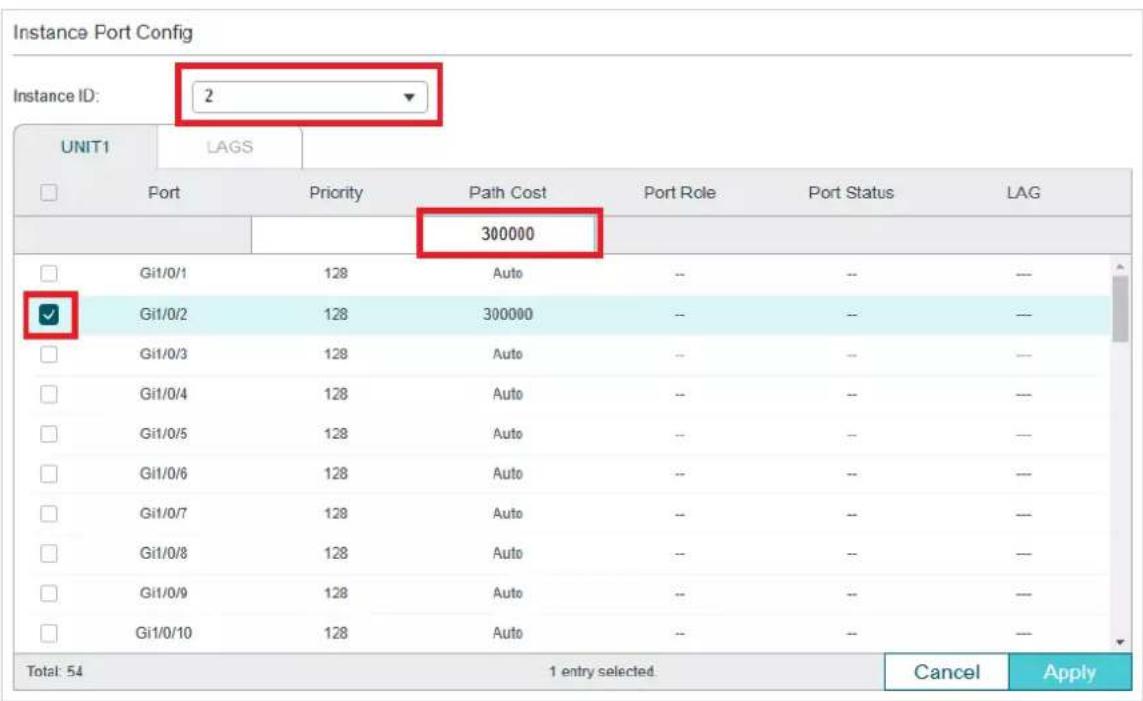Check the Gi1/0/8 row checkbox

(49, 553)
